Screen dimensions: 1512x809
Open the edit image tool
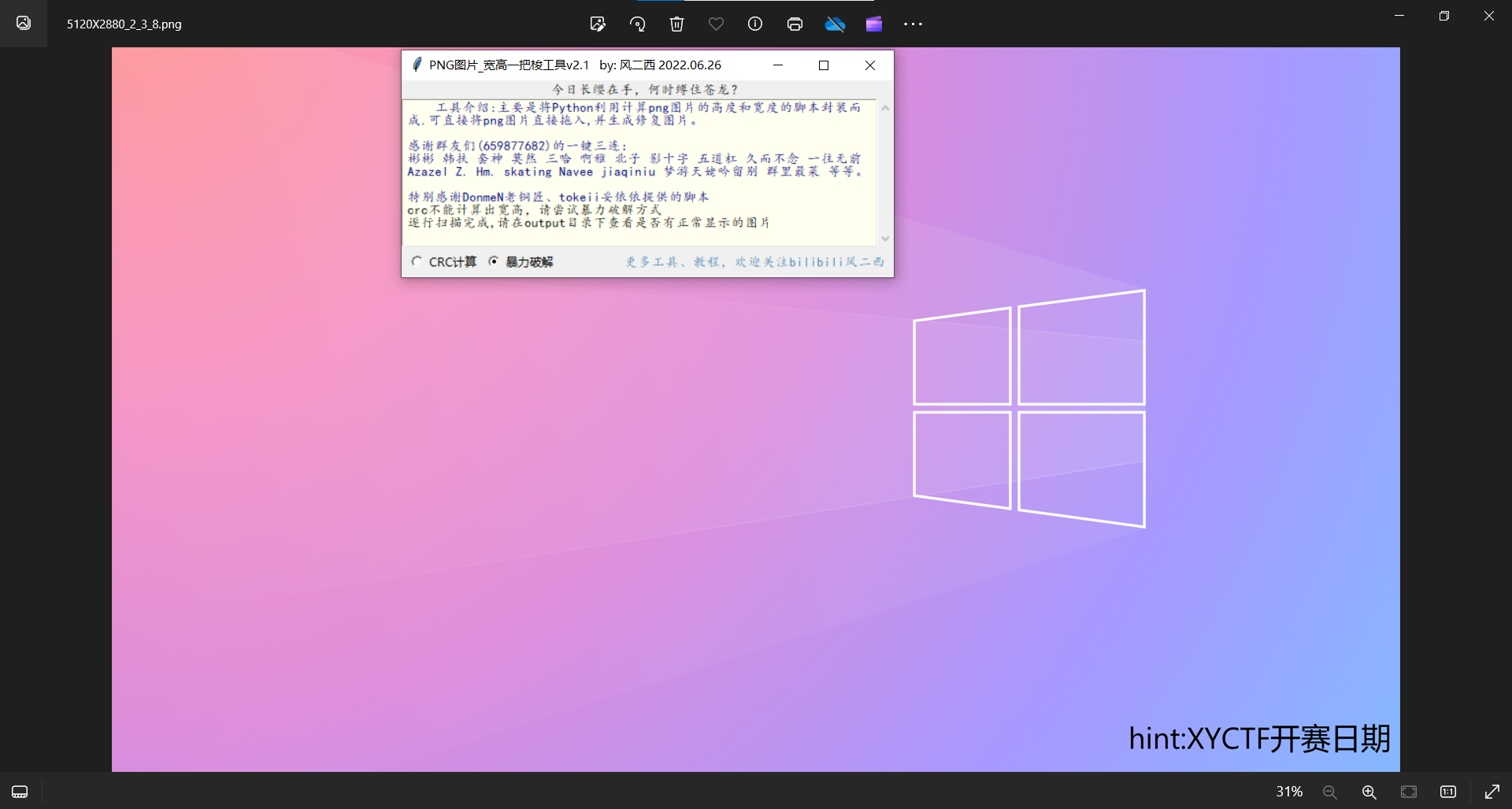[598, 24]
